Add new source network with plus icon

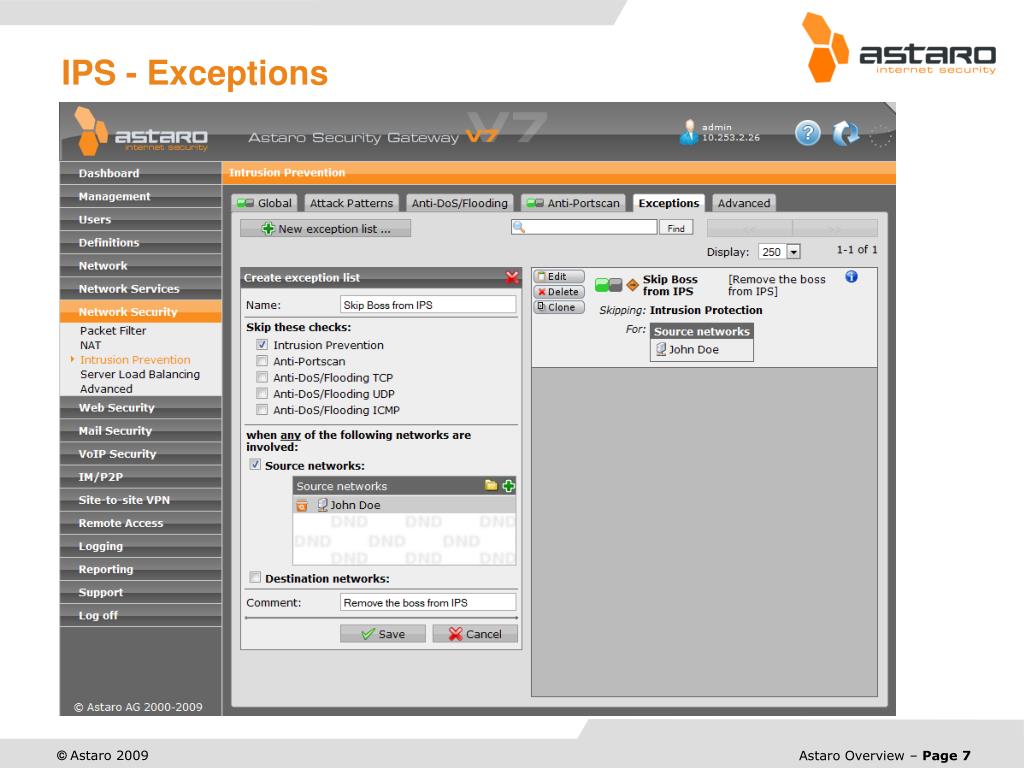tap(509, 485)
